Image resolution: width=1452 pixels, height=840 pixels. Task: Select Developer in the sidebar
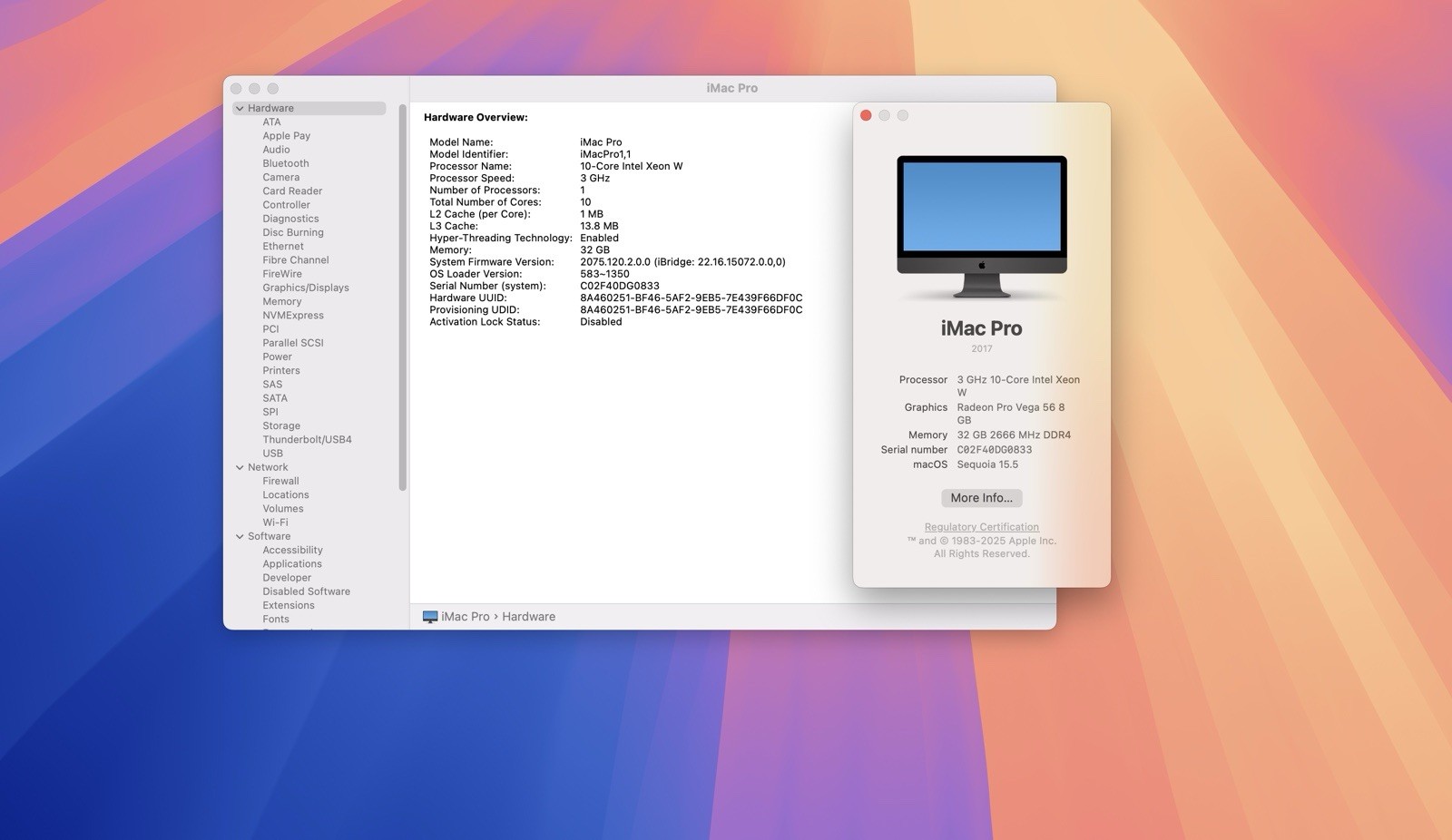point(287,578)
